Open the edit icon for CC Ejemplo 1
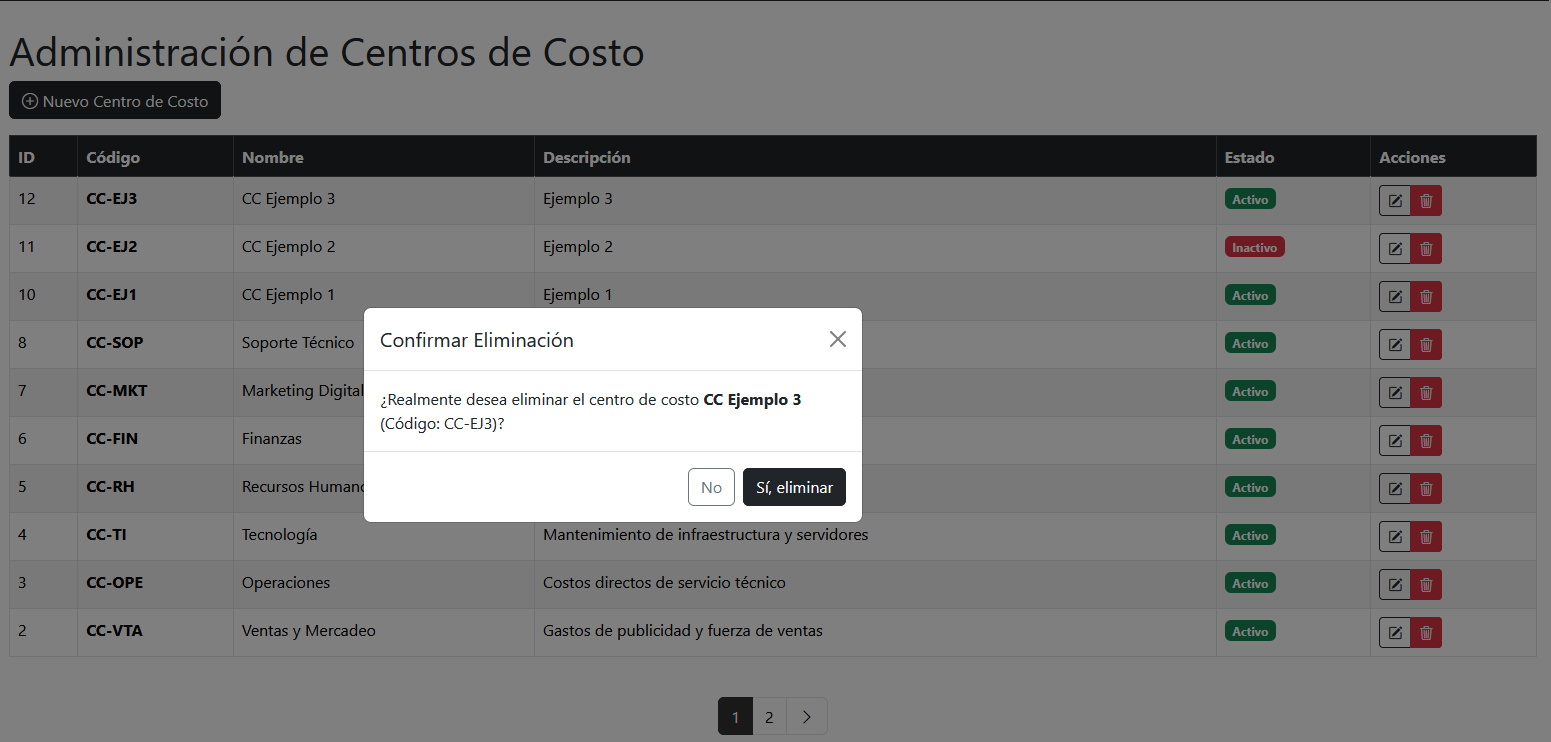 (x=1394, y=295)
